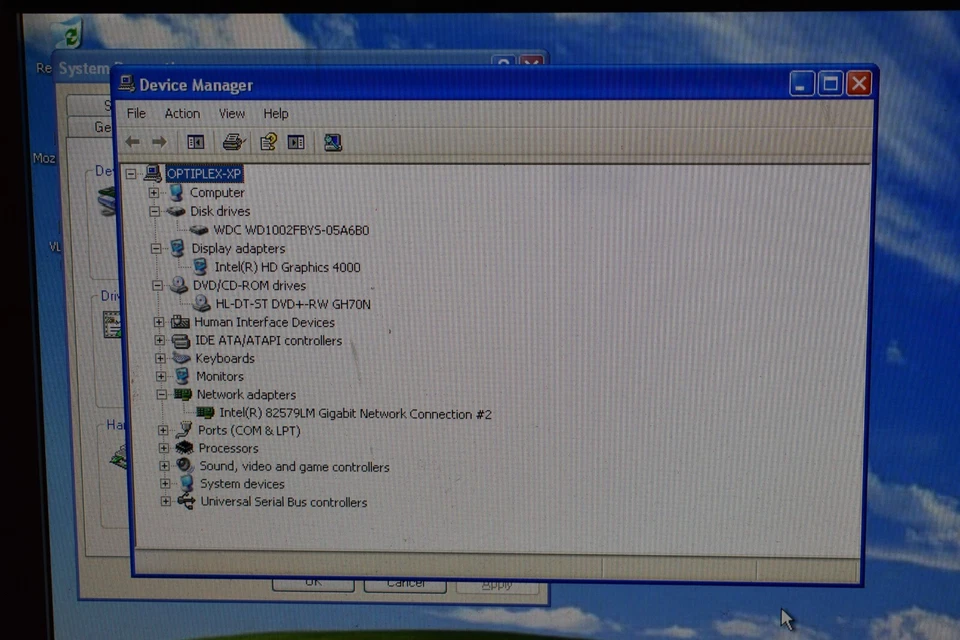Click the Show/Hide Action Pane toolbar icon
This screenshot has height=640, width=960.
coord(295,141)
